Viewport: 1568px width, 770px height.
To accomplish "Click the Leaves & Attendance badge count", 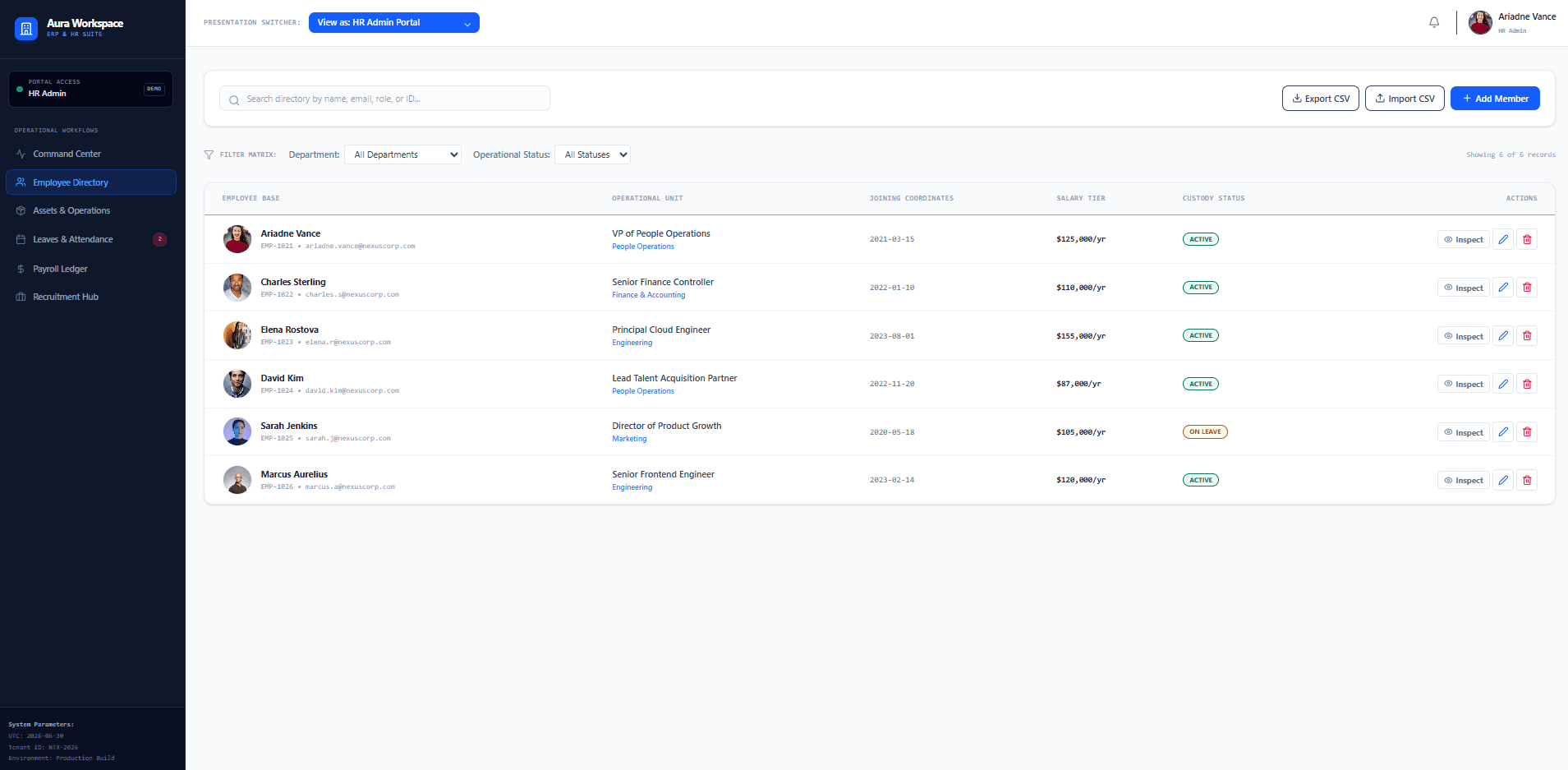I will [159, 239].
